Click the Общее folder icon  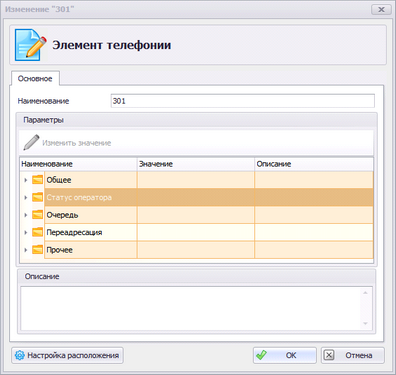point(38,180)
